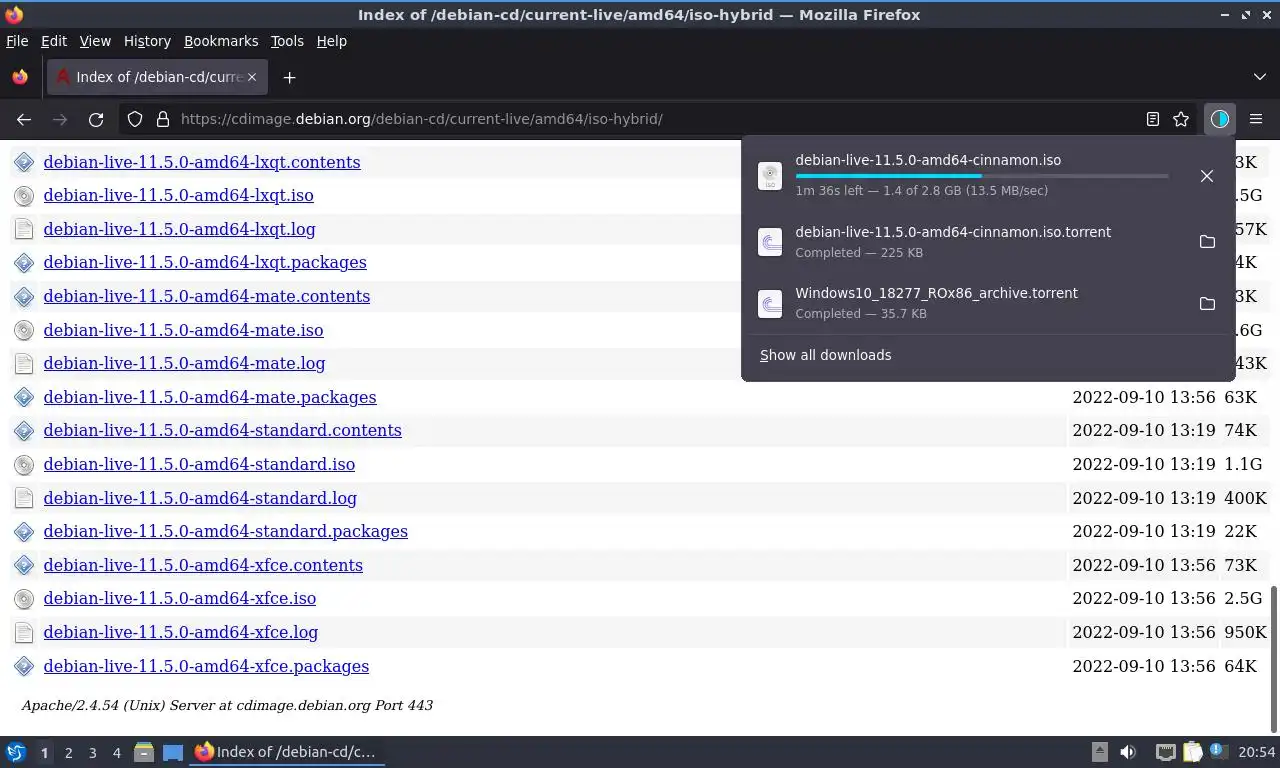
Task: Bookmark this page with the star icon
Action: [x=1181, y=119]
